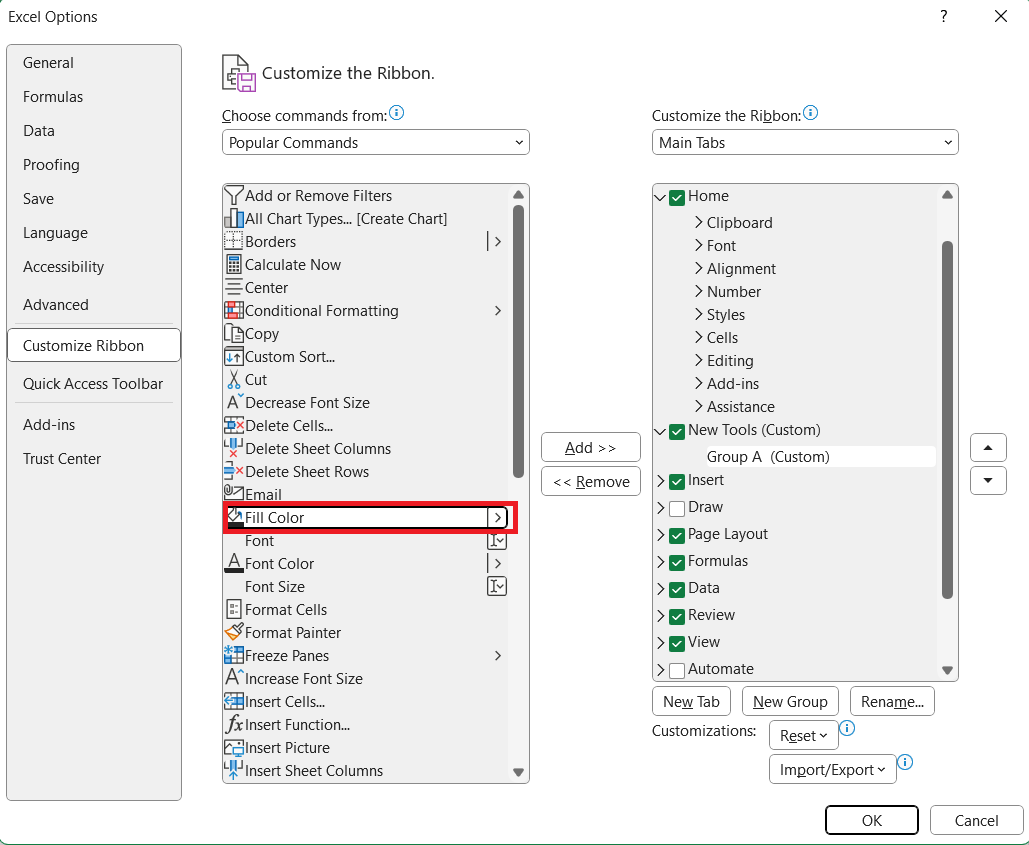Click the ribbon tabs list scrollbar thumb
1029x845 pixels.
(947, 420)
